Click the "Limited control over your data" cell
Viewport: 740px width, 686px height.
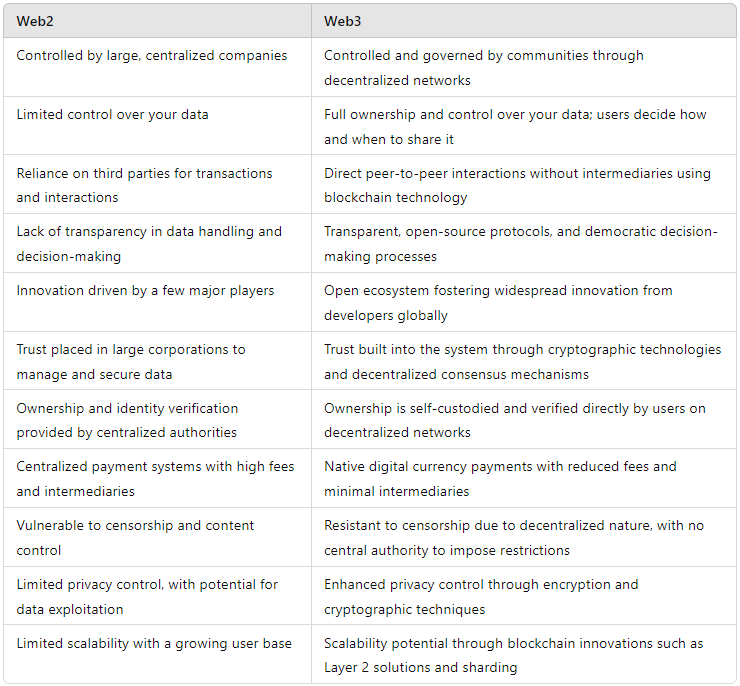coord(112,114)
